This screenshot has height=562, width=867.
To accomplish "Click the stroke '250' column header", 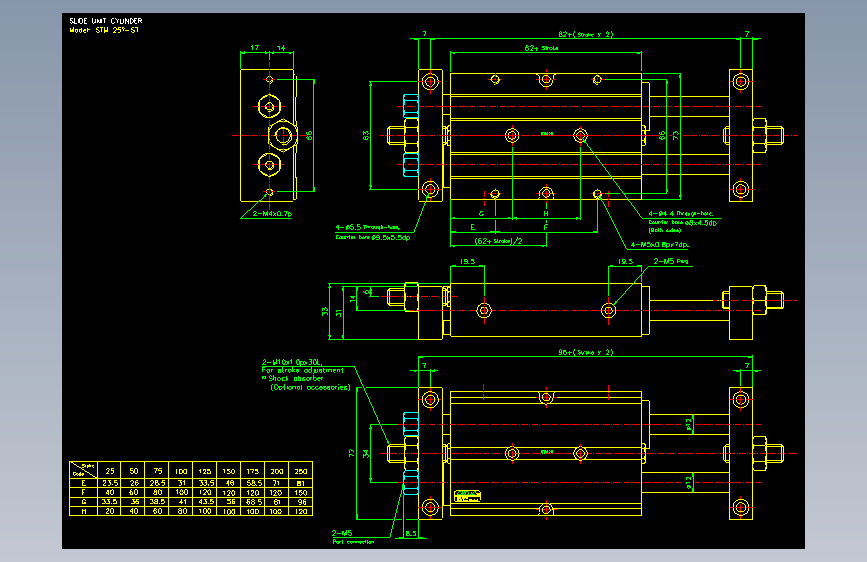I will coord(301,471).
